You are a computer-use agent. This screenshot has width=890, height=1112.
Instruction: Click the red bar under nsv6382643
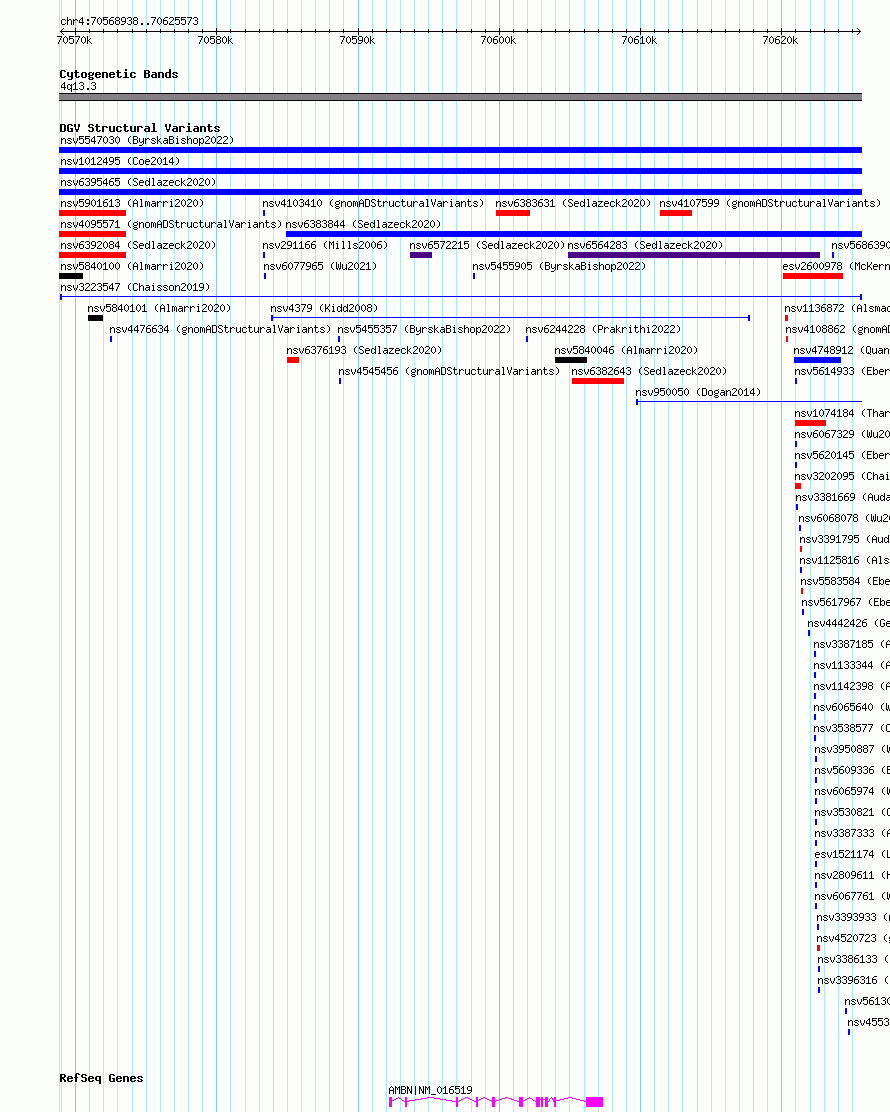coord(598,381)
